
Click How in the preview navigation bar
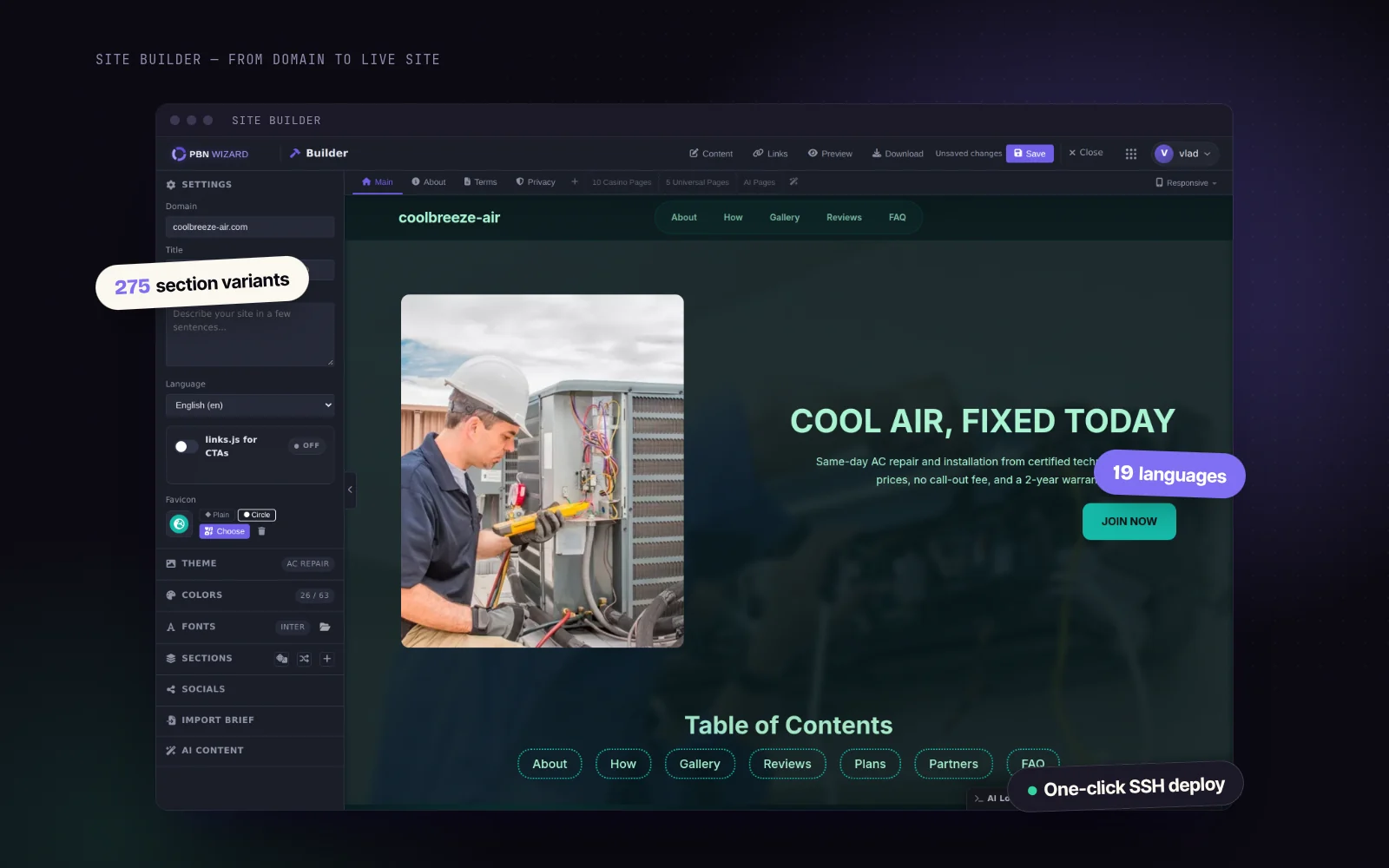point(733,218)
